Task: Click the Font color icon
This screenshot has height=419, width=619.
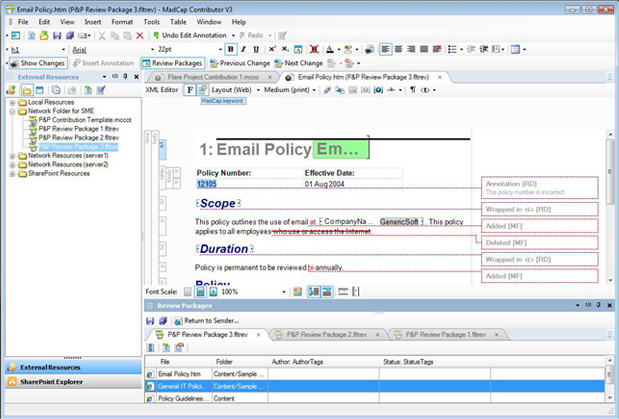Action: click(330, 49)
